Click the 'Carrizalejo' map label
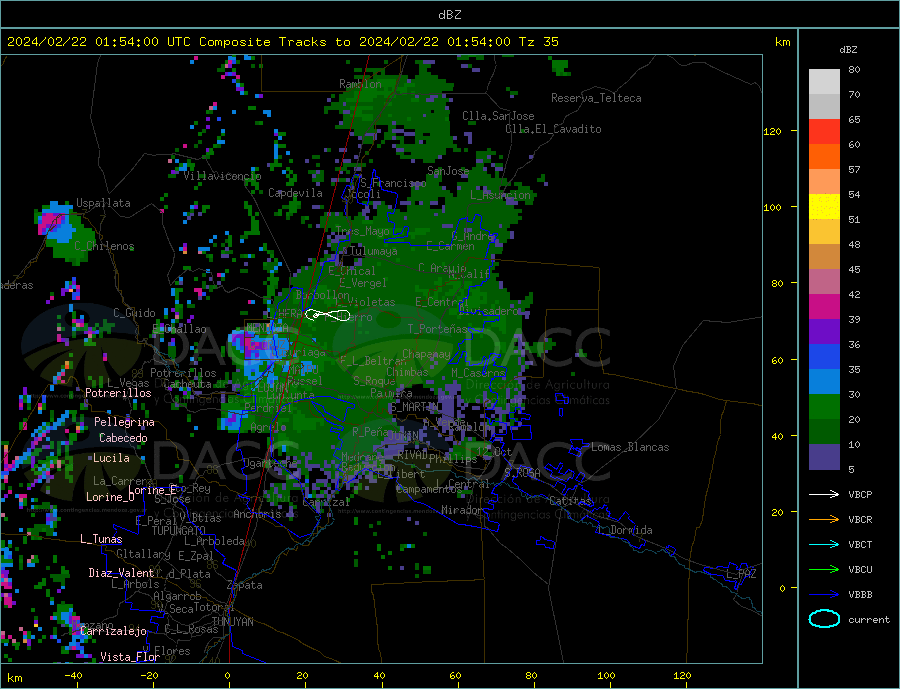900x689 pixels. coord(113,631)
